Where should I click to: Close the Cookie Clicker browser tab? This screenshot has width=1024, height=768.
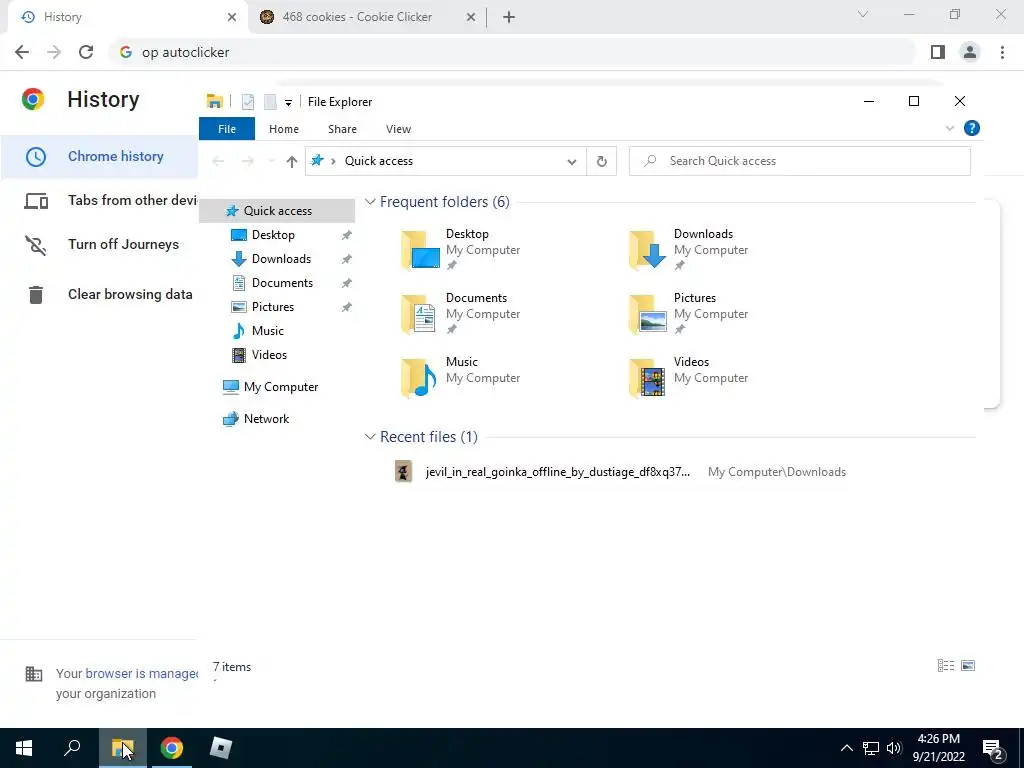pos(471,18)
